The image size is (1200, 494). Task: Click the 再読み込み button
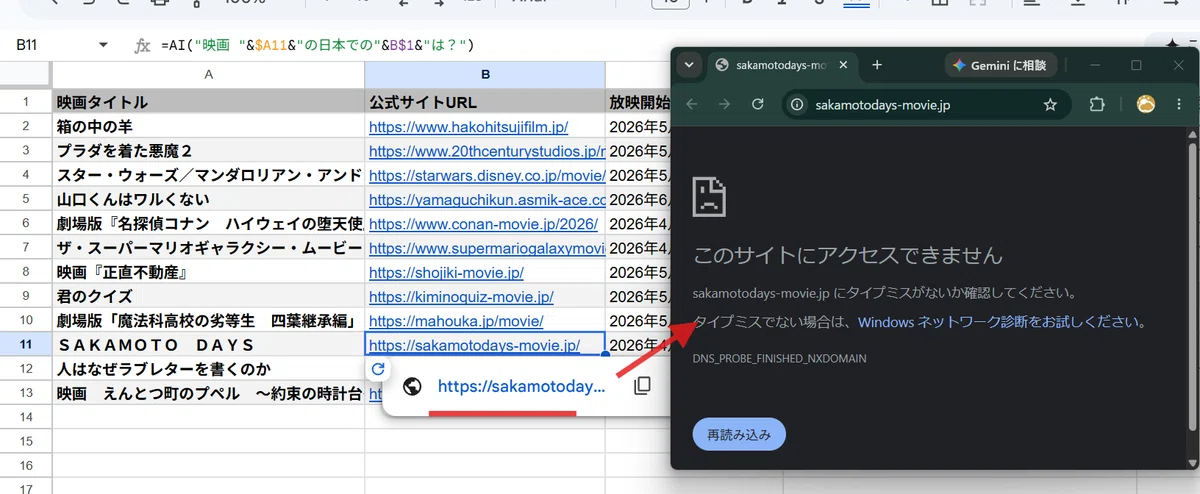coord(739,435)
